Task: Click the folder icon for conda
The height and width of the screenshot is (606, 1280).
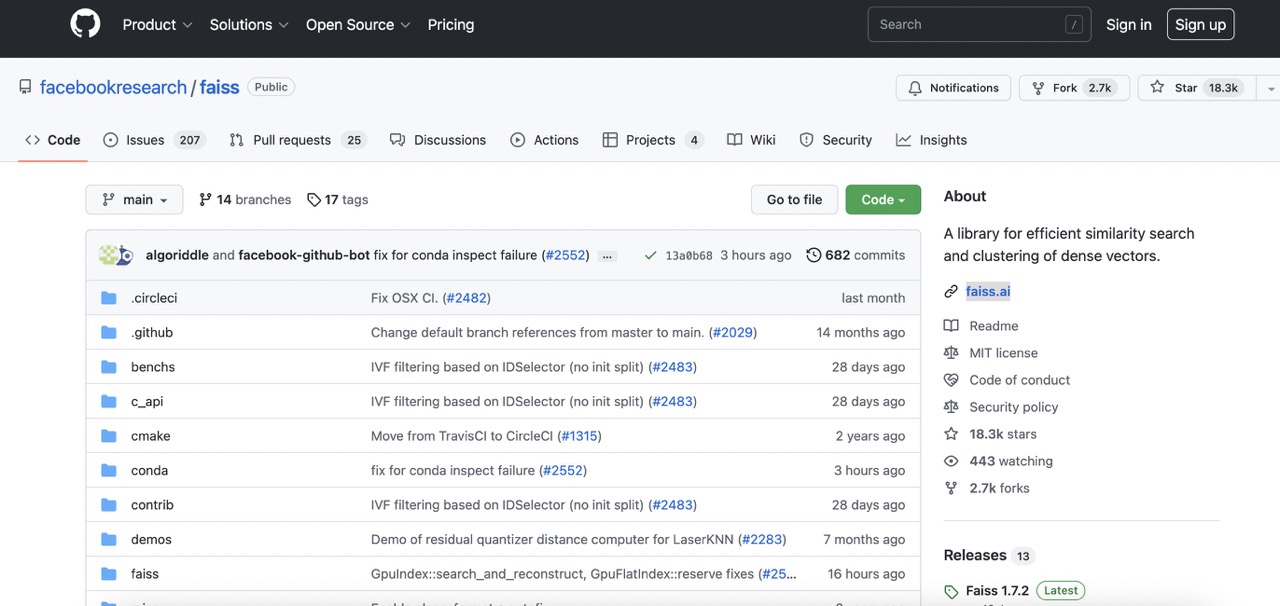Action: tap(109, 470)
